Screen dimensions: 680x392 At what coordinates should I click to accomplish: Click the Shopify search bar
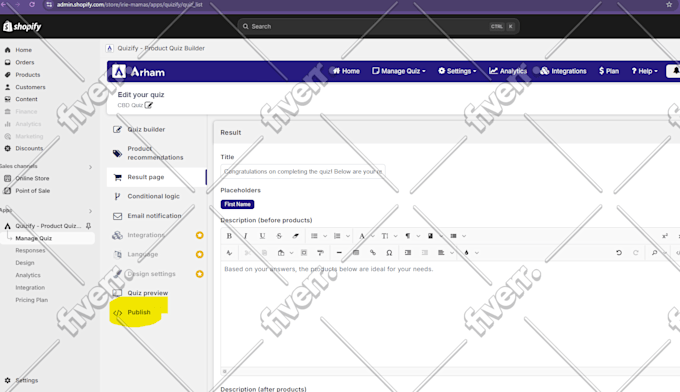click(378, 26)
